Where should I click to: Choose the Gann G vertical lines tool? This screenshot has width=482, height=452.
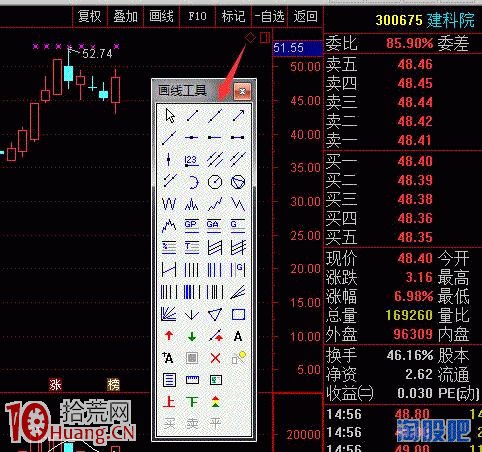(238, 269)
